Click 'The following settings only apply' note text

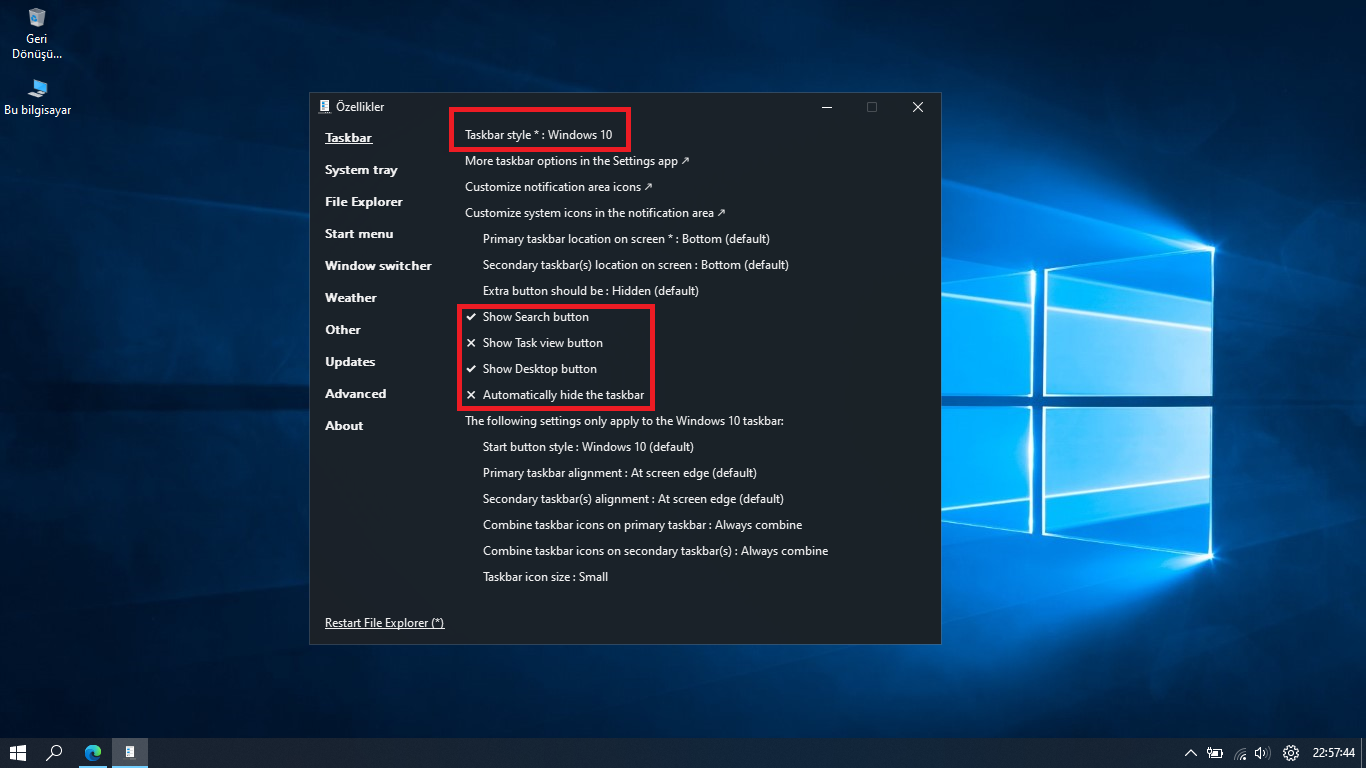click(x=624, y=421)
